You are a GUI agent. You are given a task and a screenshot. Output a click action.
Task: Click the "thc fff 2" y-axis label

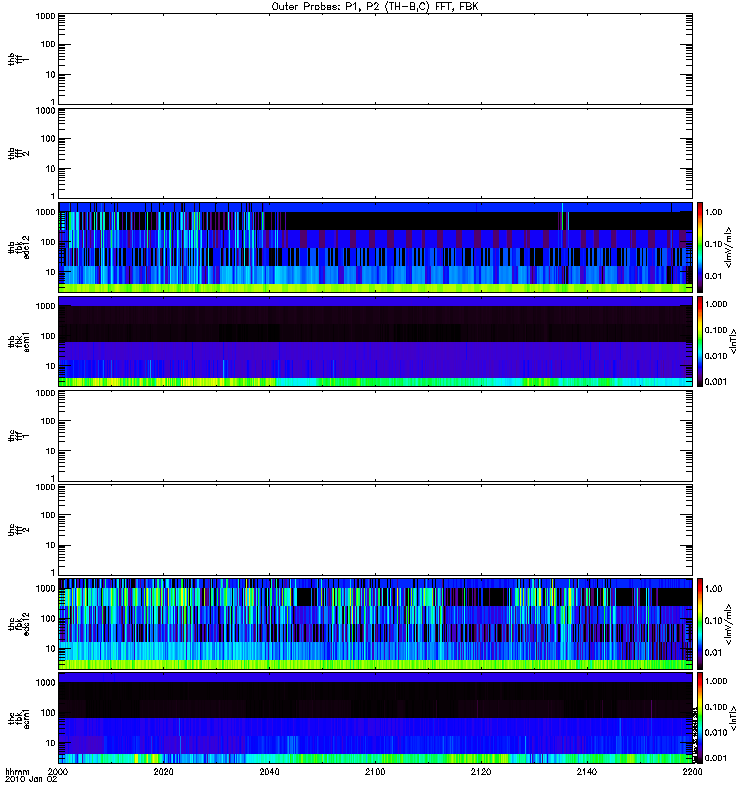18,530
